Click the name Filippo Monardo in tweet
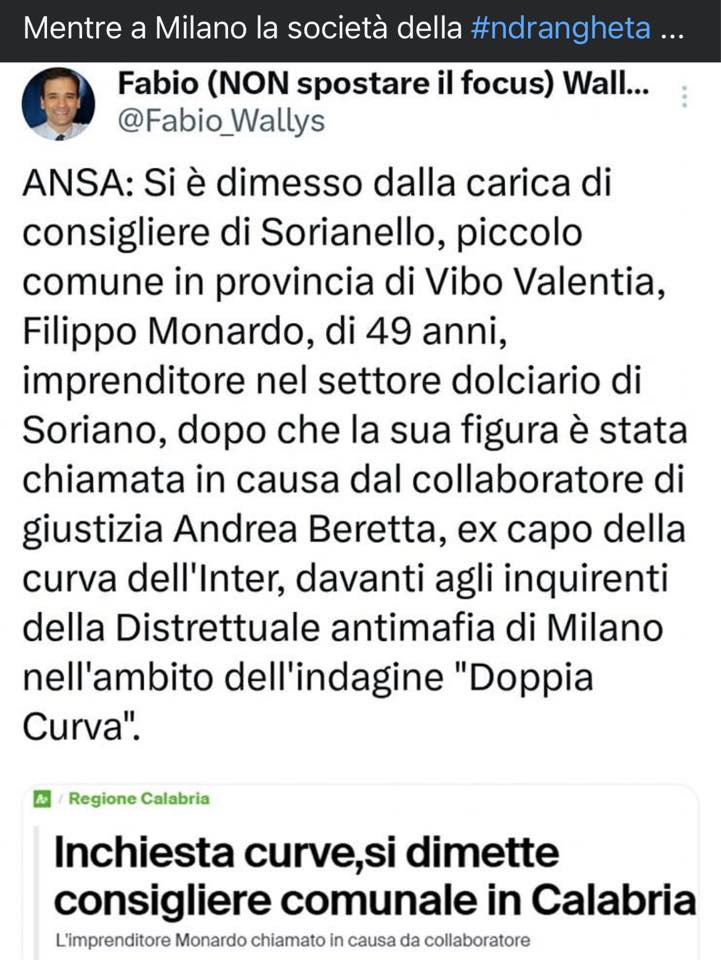The image size is (721, 960). pyautogui.click(x=164, y=332)
